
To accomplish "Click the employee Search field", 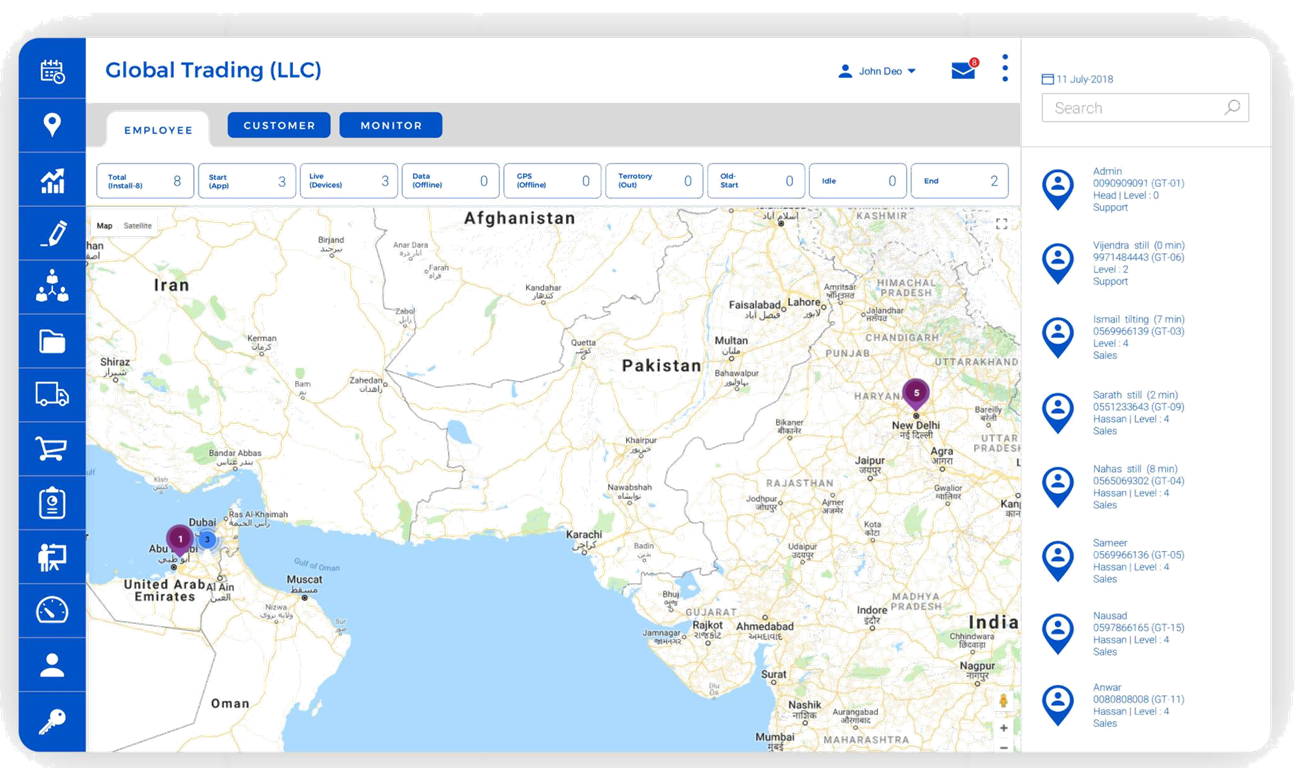I will pos(1134,108).
